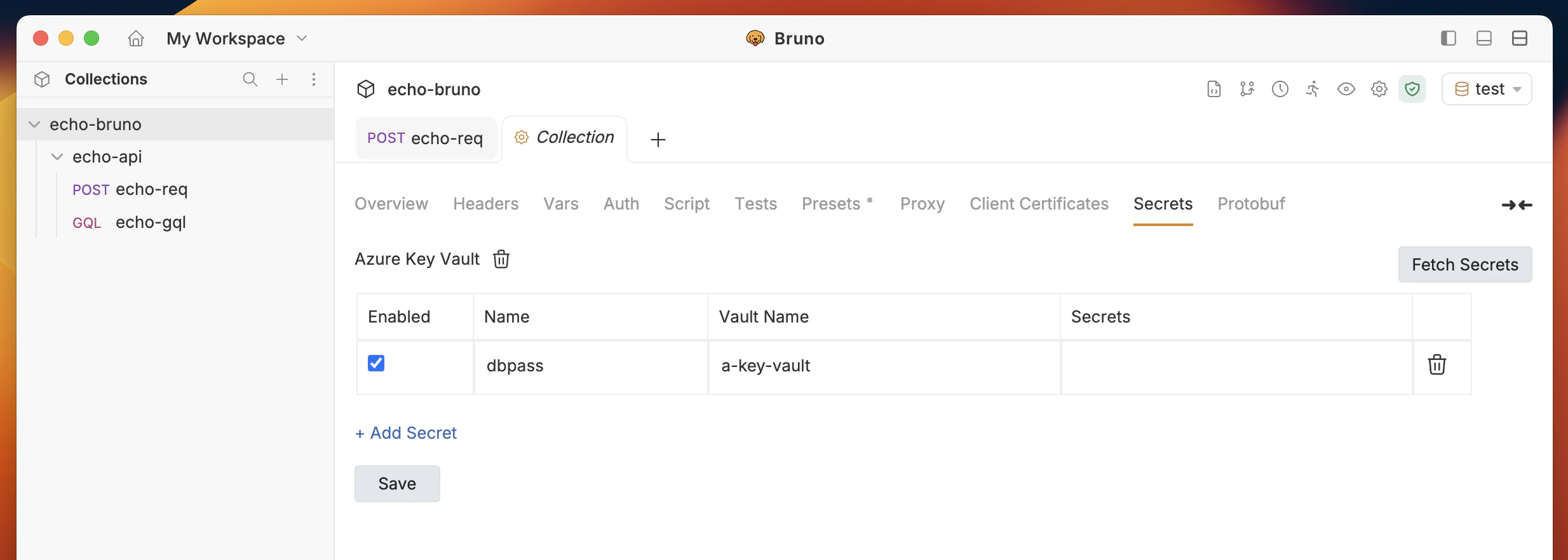Image resolution: width=1568 pixels, height=560 pixels.
Task: Click the Azure Key Vault label
Action: 417,259
